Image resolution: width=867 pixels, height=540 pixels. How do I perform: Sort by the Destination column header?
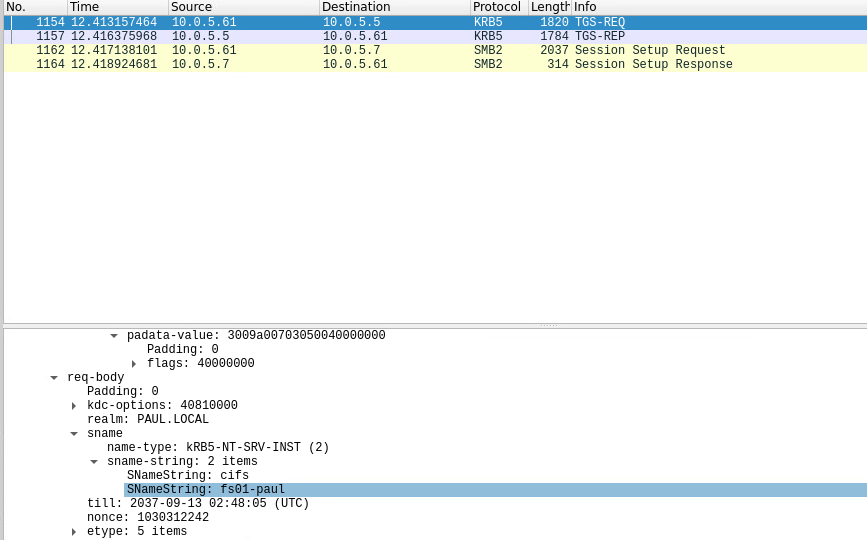(x=395, y=7)
